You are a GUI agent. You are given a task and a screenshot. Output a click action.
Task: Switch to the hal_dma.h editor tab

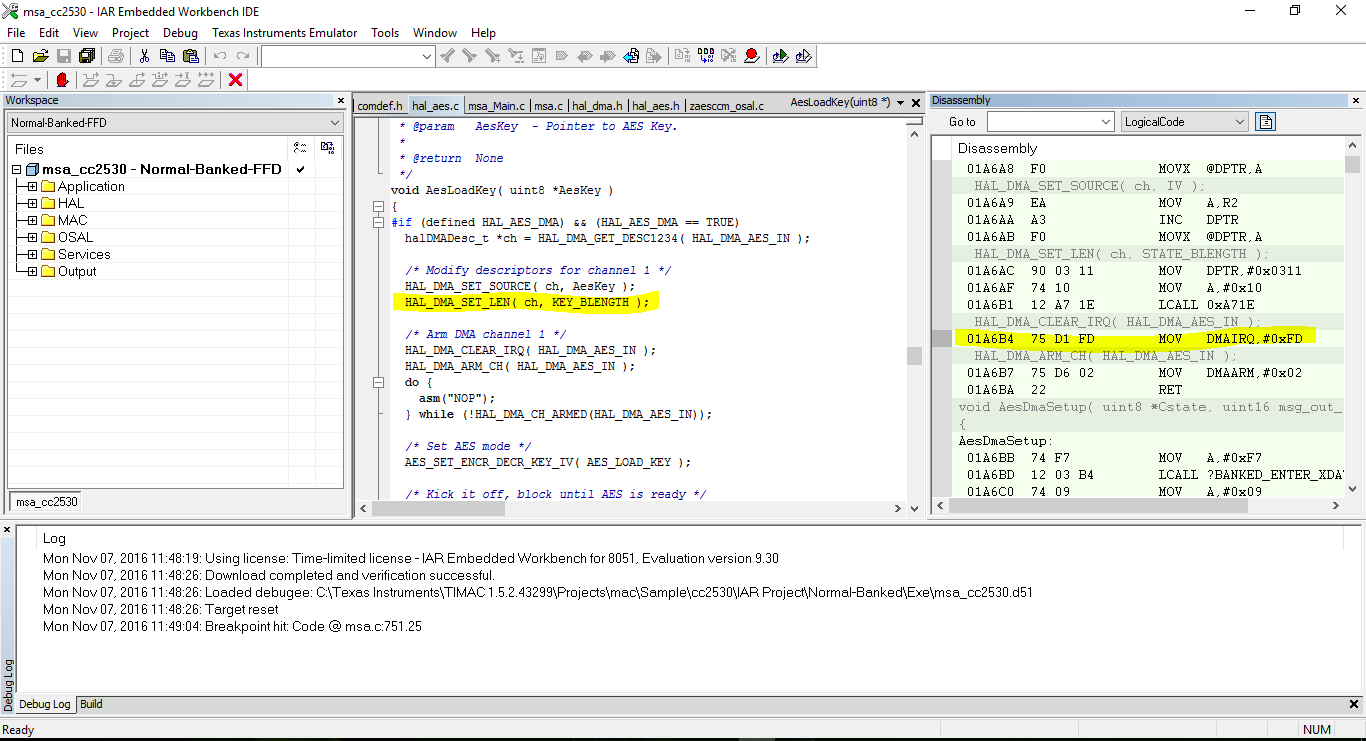click(598, 105)
